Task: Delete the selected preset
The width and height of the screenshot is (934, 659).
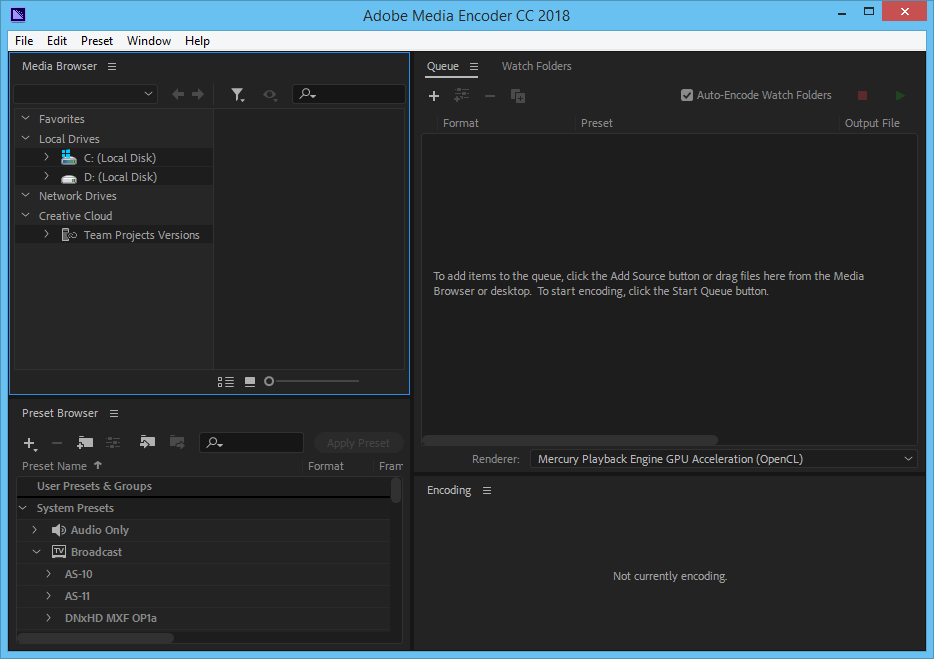Action: (57, 443)
